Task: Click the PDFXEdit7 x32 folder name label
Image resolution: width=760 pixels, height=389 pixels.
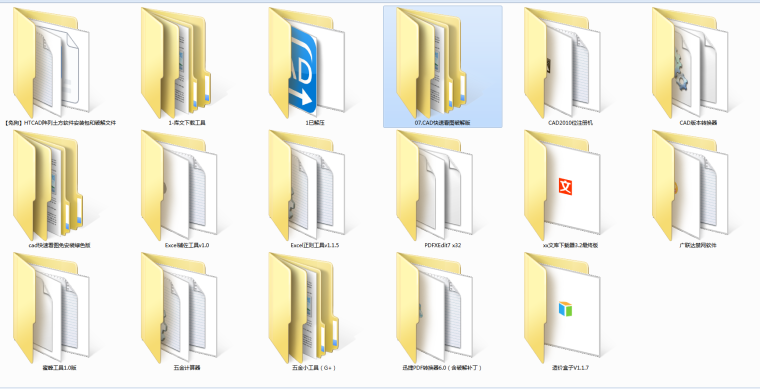Action: tap(443, 245)
